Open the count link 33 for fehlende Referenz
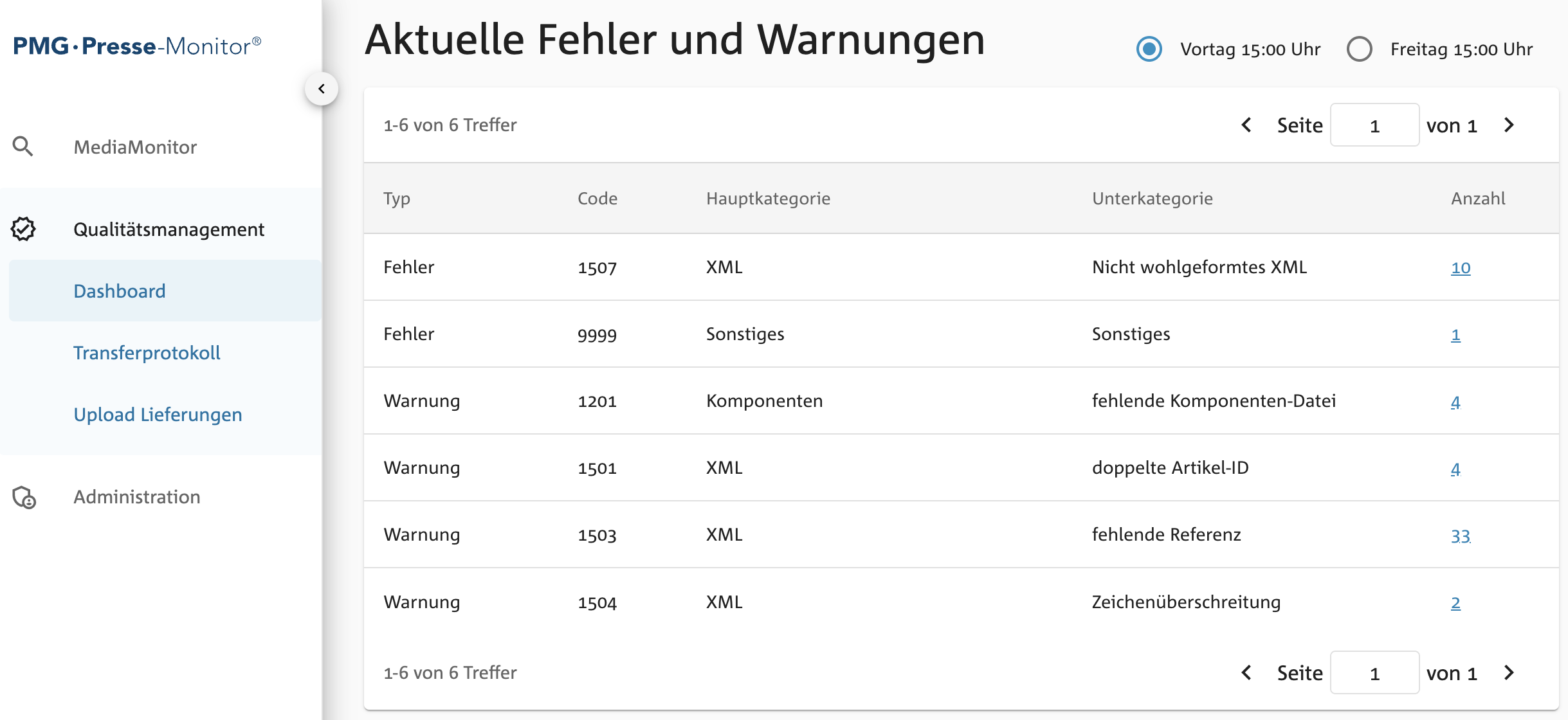This screenshot has height=720, width=1568. tap(1460, 535)
